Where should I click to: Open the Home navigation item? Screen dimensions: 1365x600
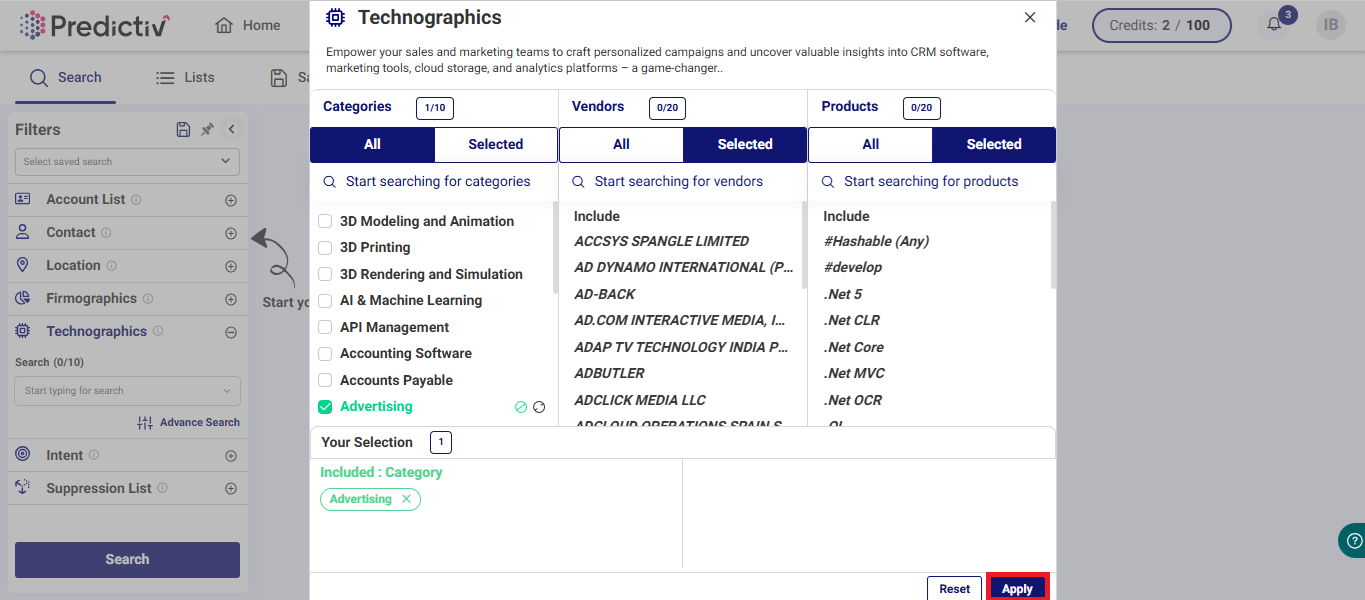pyautogui.click(x=248, y=25)
